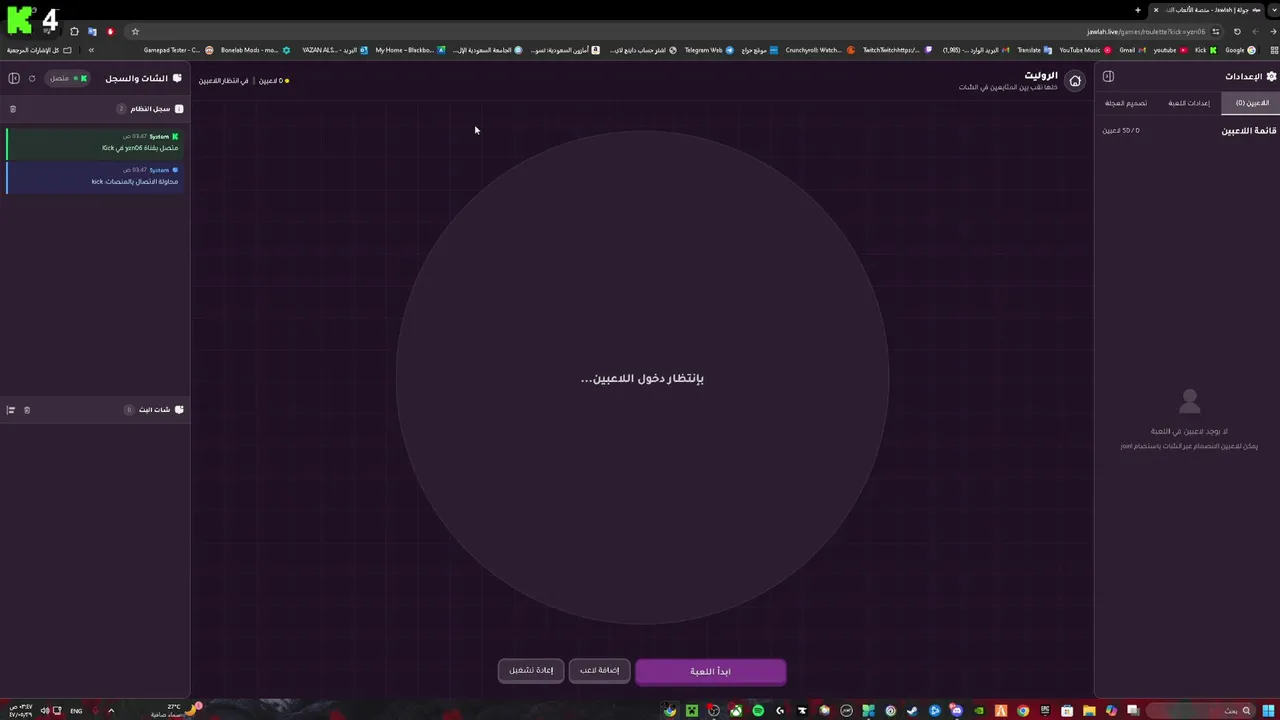Open the site info icon in address bar
This screenshot has height=720, width=1280.
pyautogui.click(x=1216, y=31)
